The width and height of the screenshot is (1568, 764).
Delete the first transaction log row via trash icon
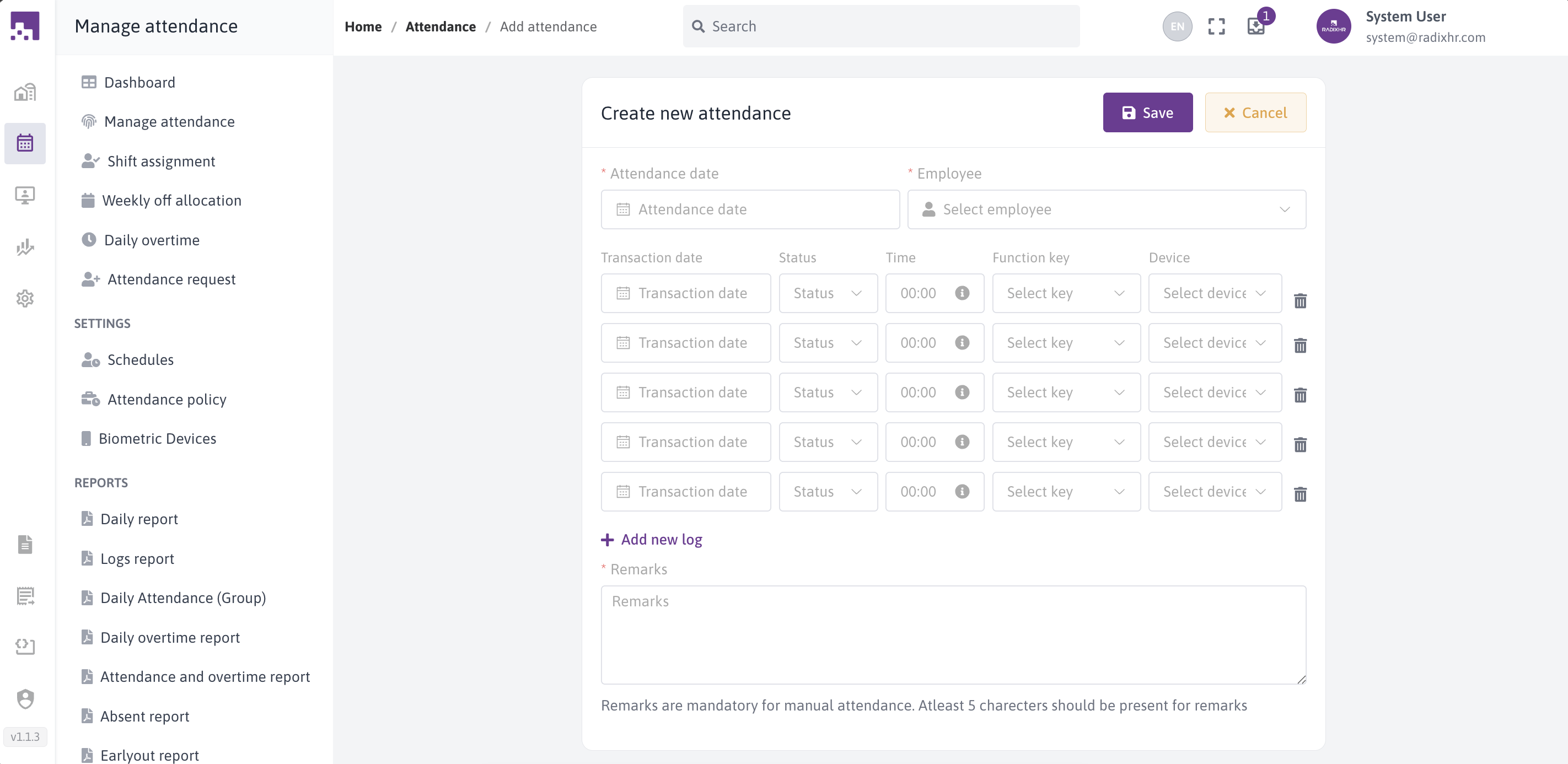pyautogui.click(x=1300, y=301)
